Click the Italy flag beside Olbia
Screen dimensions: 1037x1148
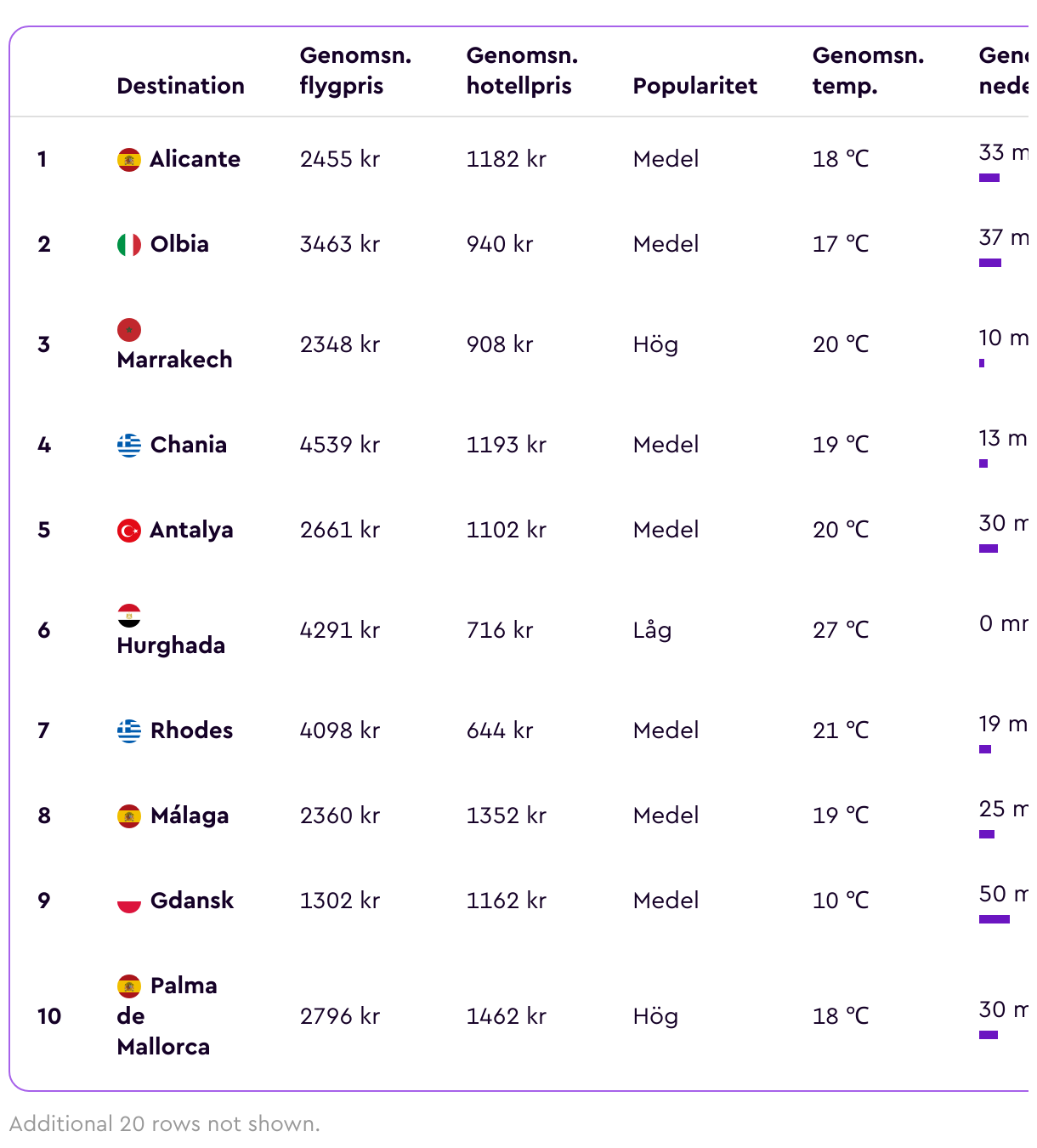[x=129, y=244]
